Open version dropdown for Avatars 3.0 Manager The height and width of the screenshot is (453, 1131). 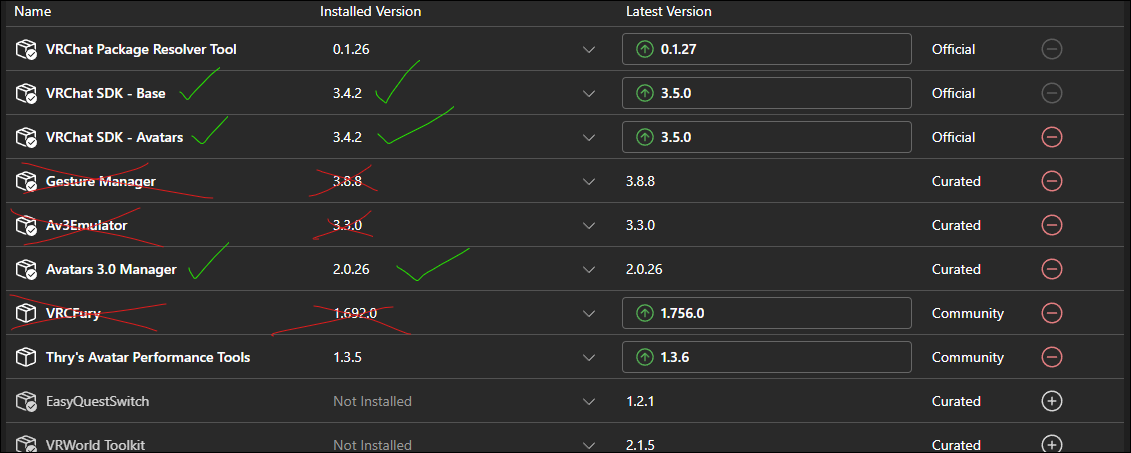coord(589,270)
